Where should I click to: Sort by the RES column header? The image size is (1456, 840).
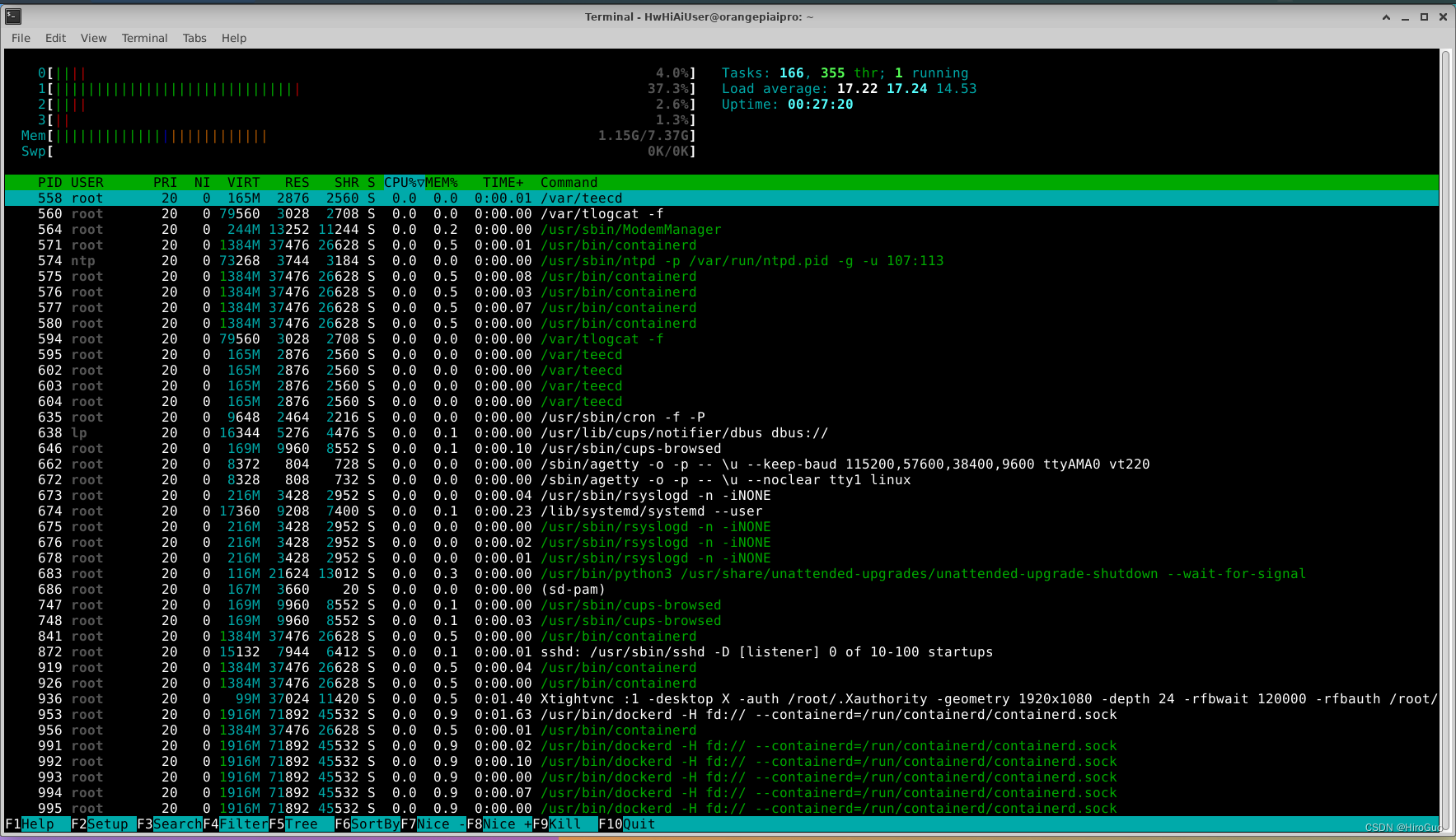297,183
